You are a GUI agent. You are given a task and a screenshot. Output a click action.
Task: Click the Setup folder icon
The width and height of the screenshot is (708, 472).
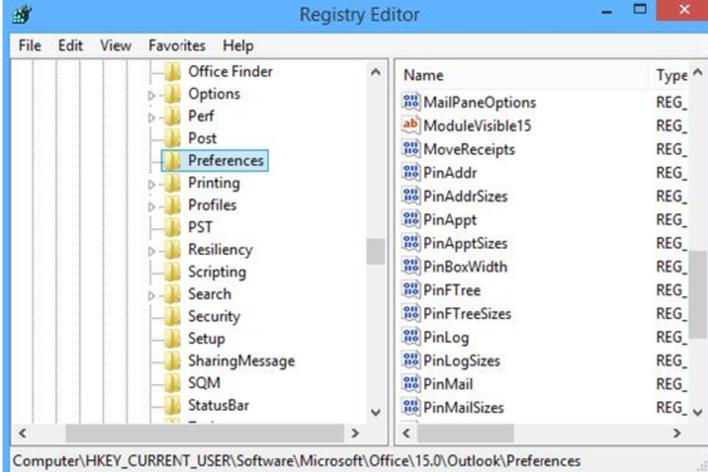pos(172,338)
